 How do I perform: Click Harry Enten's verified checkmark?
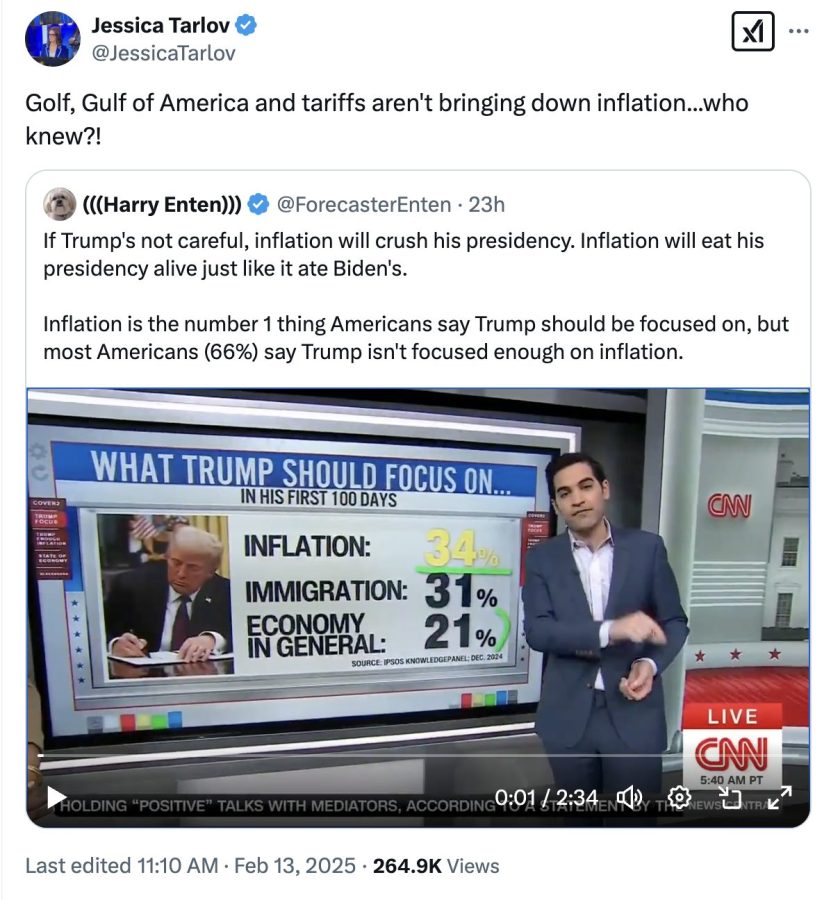click(258, 205)
